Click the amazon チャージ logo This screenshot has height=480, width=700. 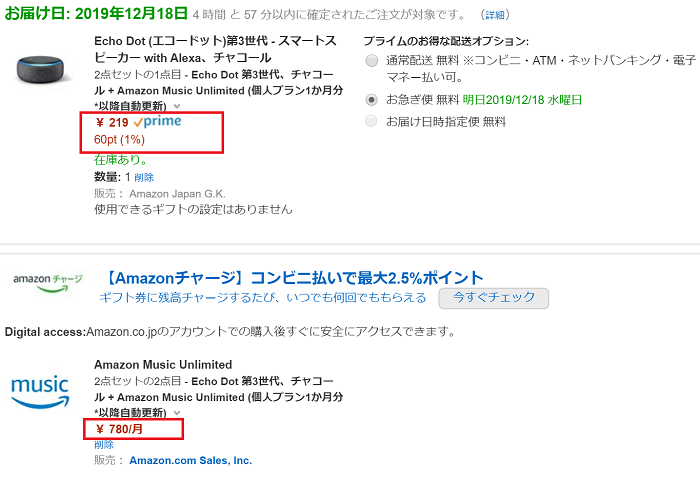(x=47, y=284)
